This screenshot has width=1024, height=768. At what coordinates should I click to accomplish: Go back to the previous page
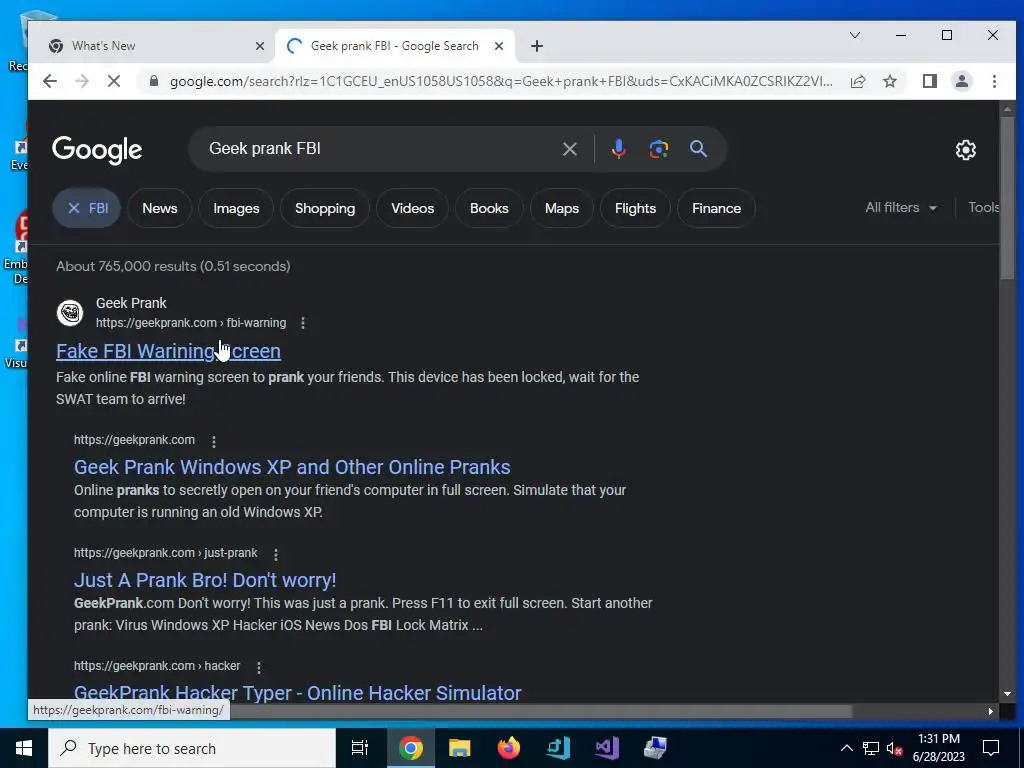(x=50, y=81)
